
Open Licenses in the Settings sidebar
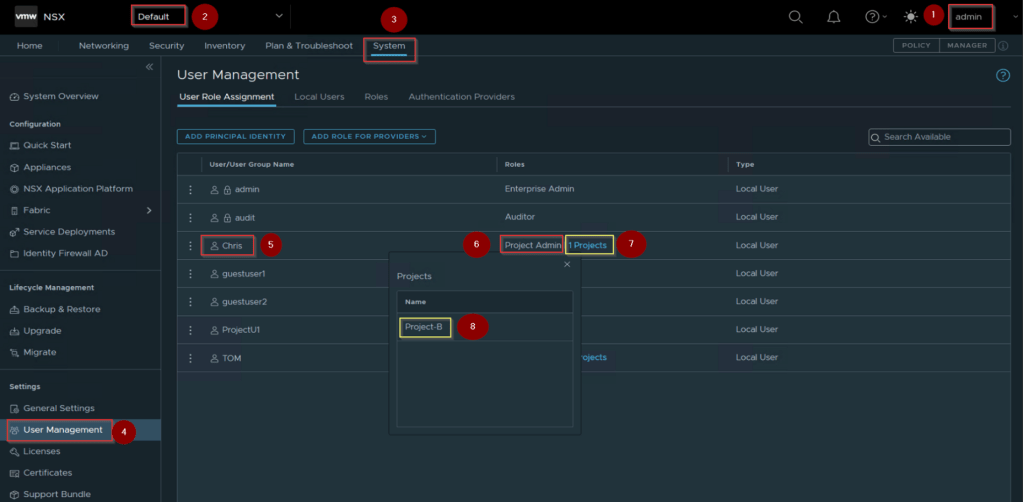pyautogui.click(x=42, y=452)
